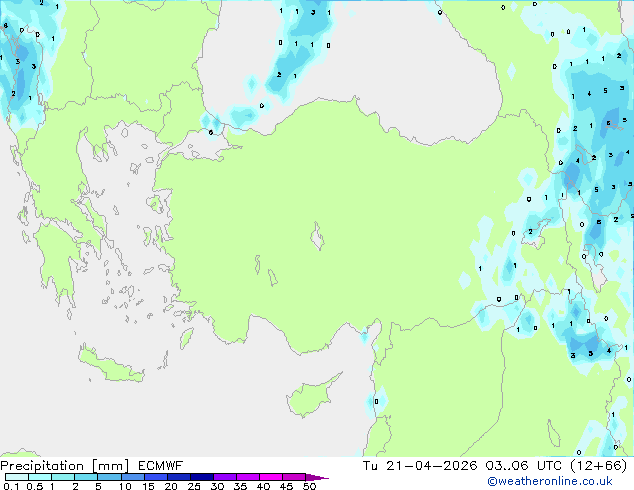Click the island of Crete on the map

[x=110, y=365]
